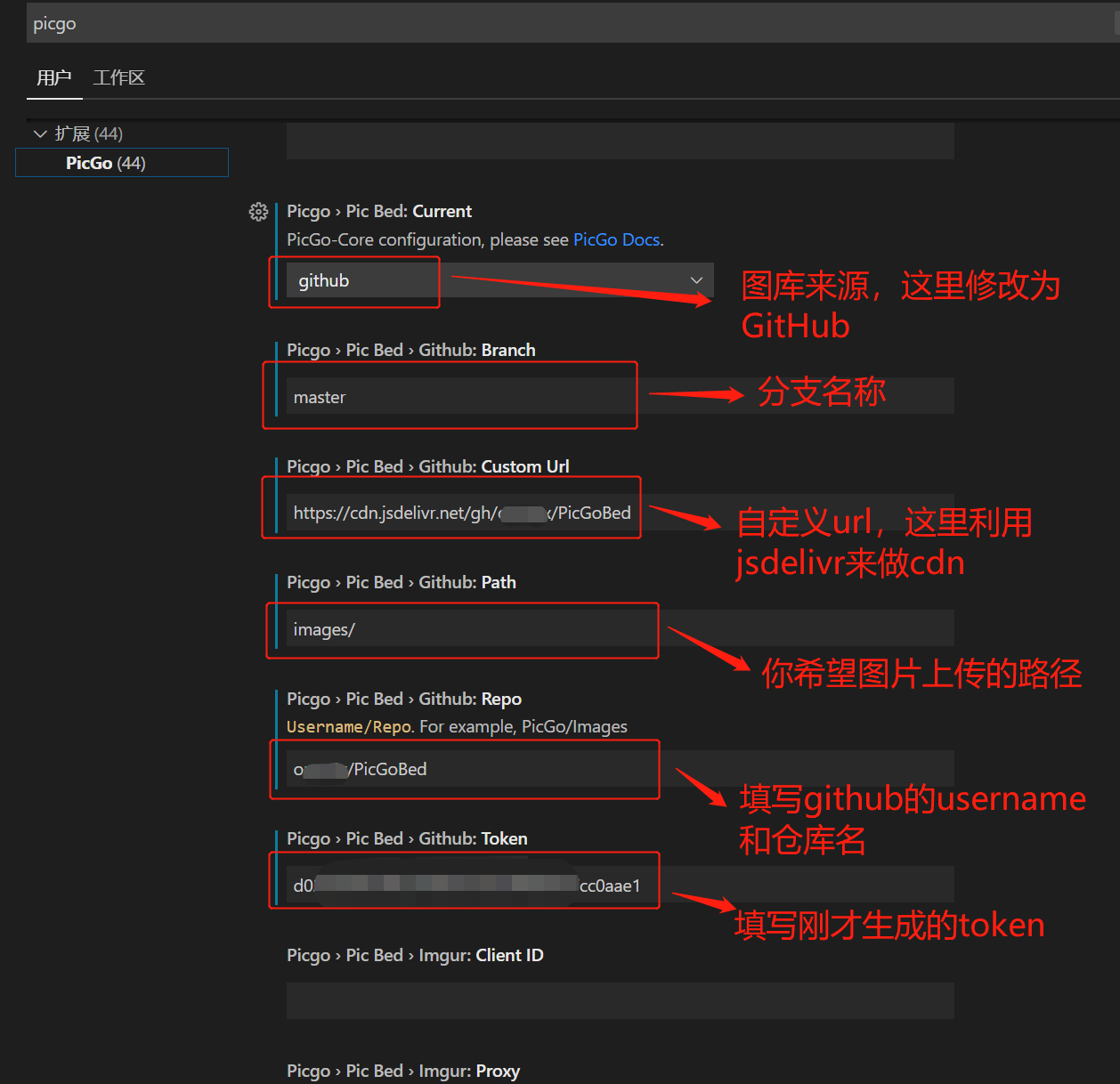Switch to the 工作区 settings tab
1120x1084 pixels.
click(119, 77)
